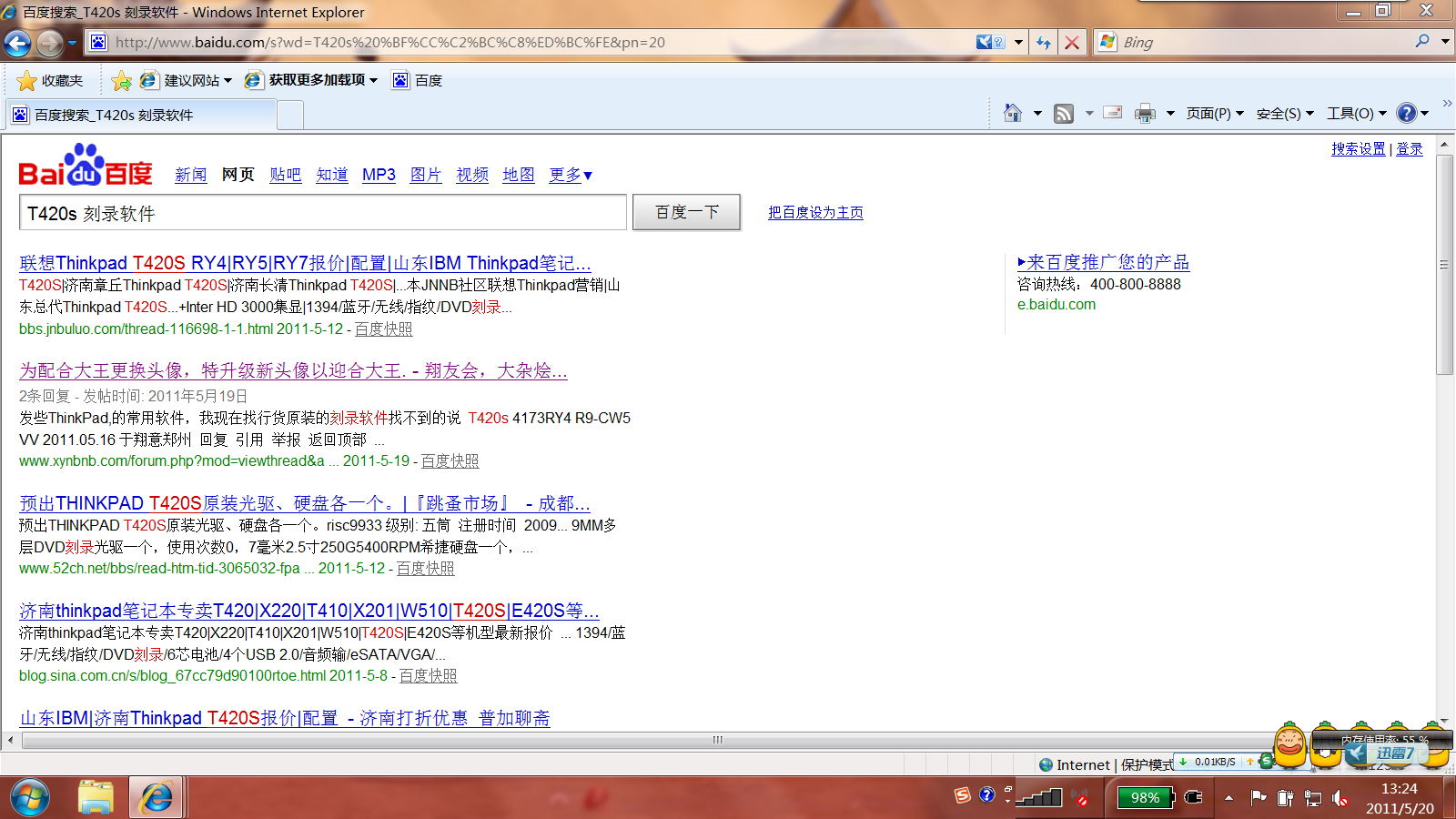Click the Home icon in command bar
The height and width of the screenshot is (819, 1456).
1012,113
